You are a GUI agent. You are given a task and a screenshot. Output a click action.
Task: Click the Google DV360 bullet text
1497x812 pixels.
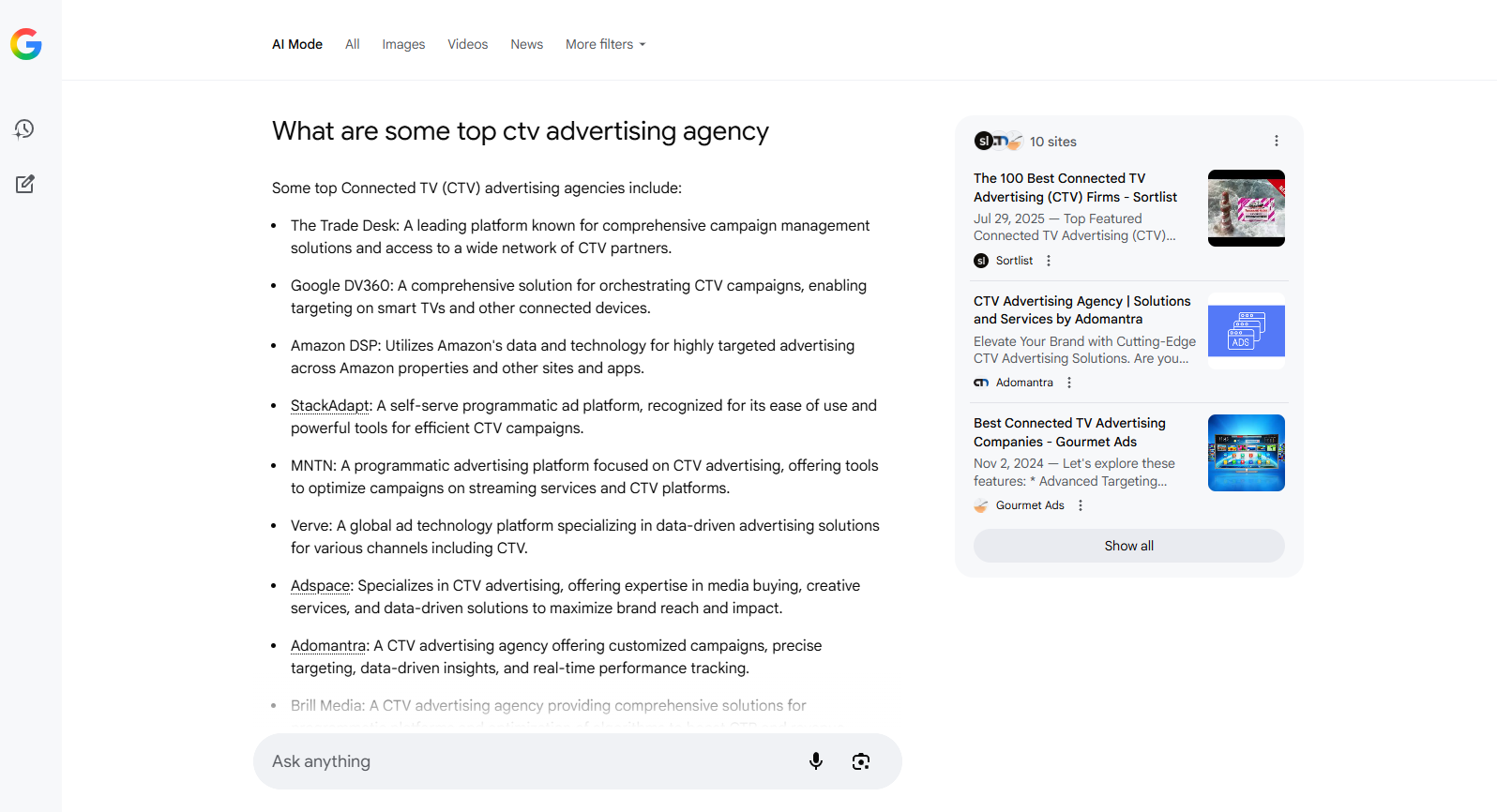point(579,296)
